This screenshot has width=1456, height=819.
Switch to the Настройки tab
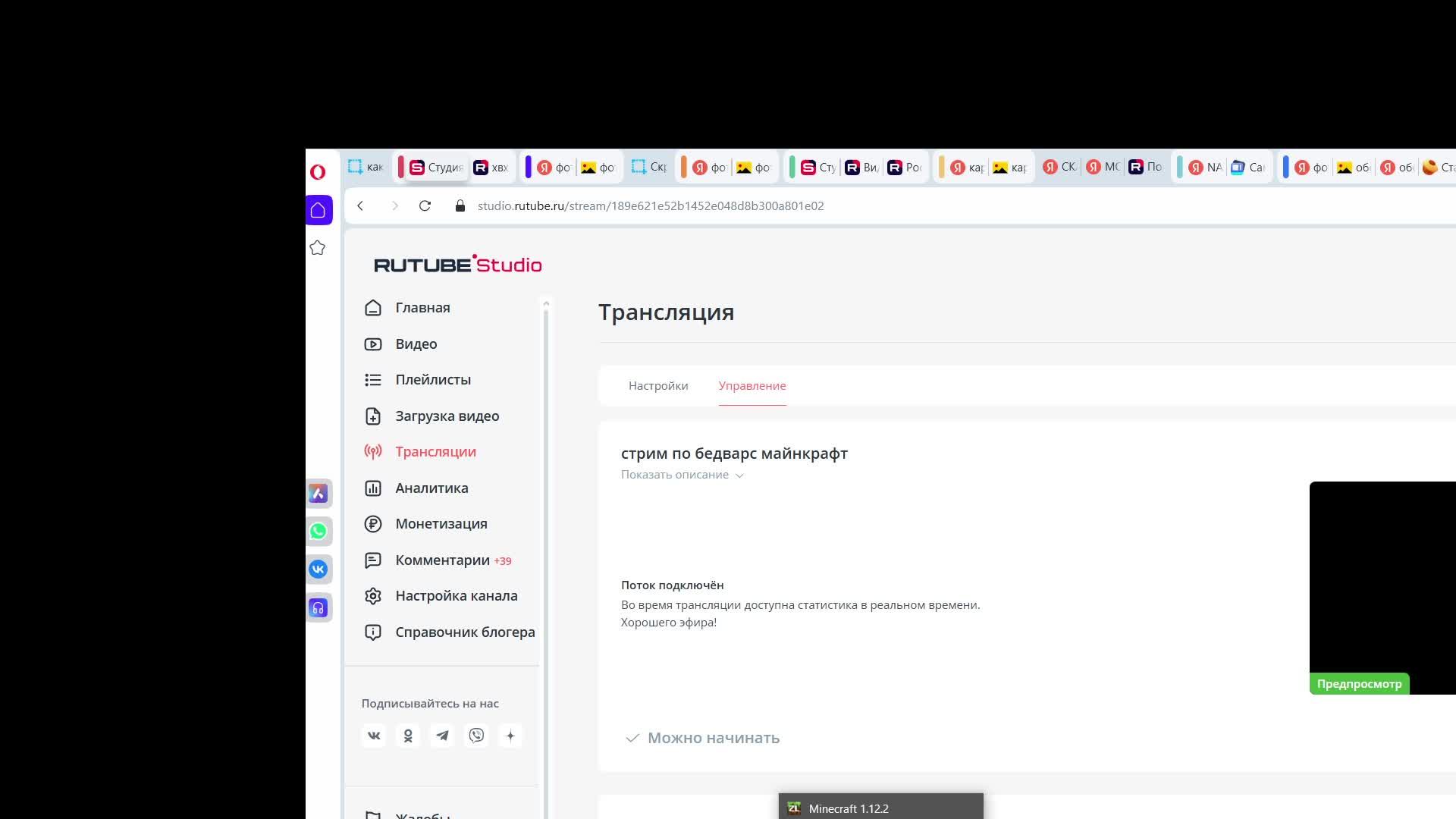click(657, 386)
